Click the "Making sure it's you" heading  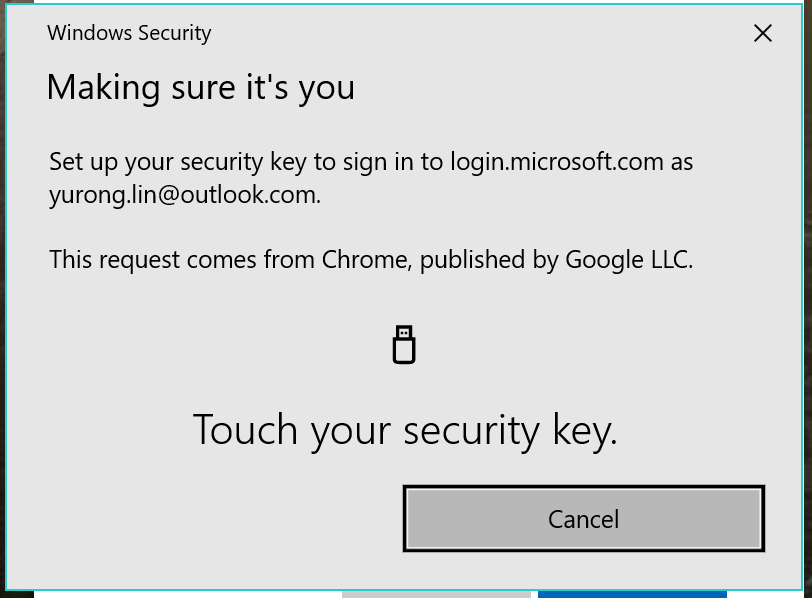[x=200, y=88]
